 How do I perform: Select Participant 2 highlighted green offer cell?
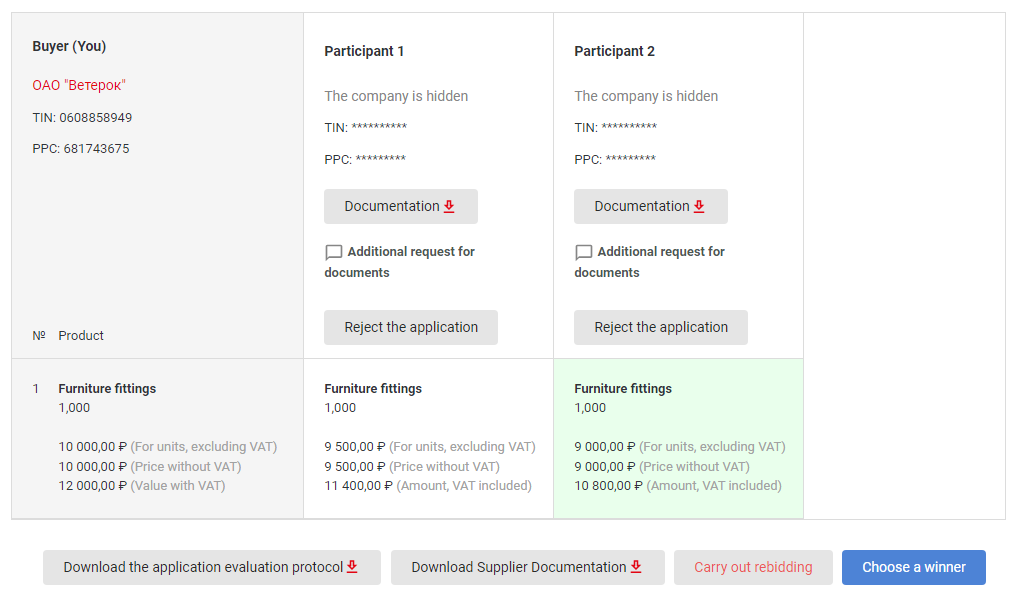click(678, 438)
